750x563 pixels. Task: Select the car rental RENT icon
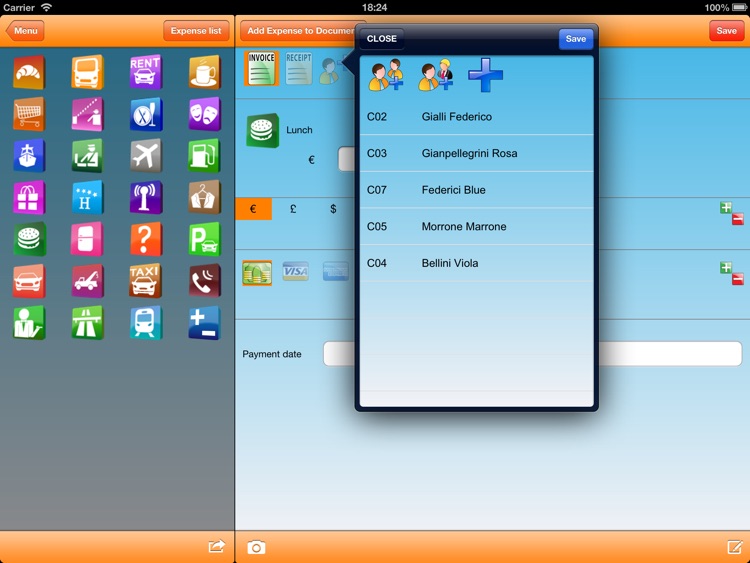146,72
